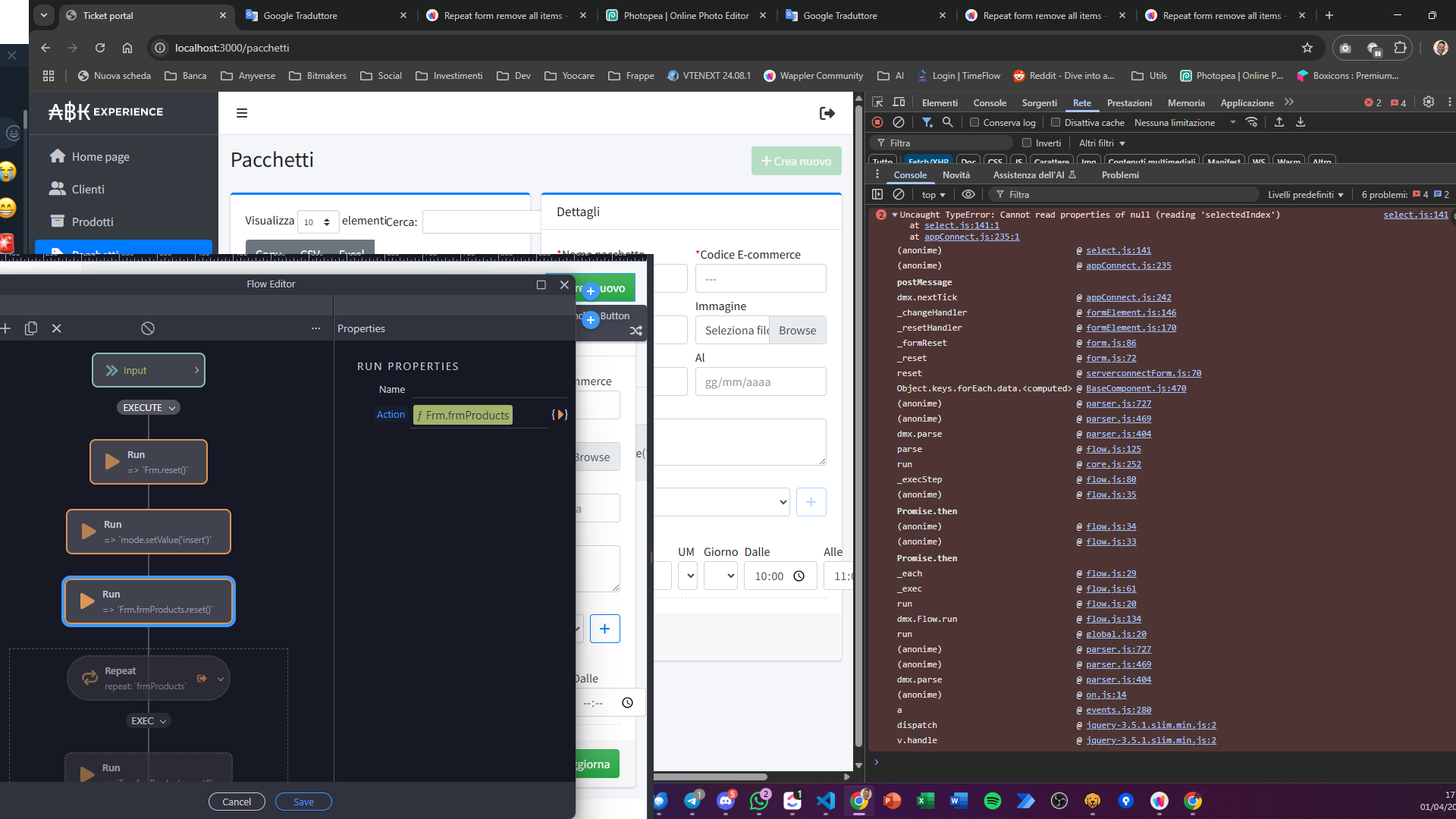Enable the Conserva log checkbox
The width and height of the screenshot is (1456, 819).
[974, 122]
